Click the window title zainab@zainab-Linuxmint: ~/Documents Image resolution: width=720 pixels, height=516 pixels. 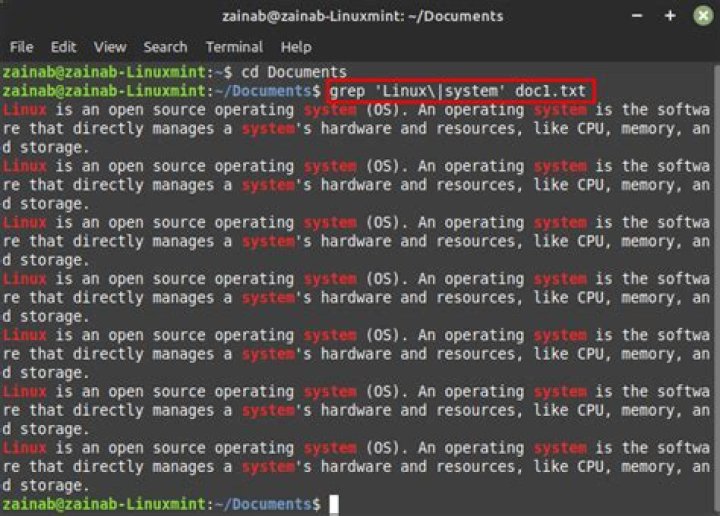click(x=363, y=17)
